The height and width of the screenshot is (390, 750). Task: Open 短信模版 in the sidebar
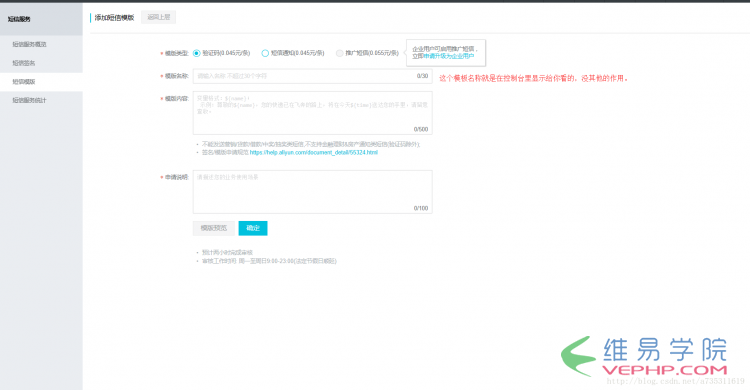coord(24,82)
